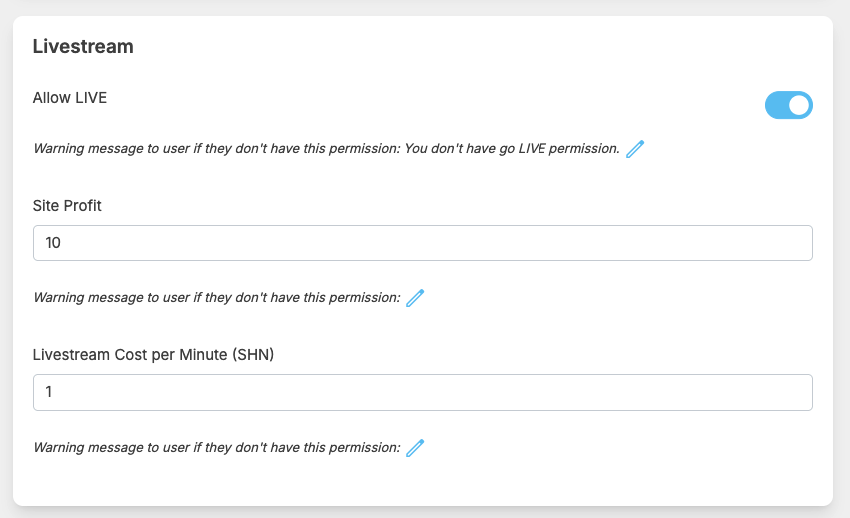
Task: Click pencil icon under Site Profit field
Action: tap(415, 298)
